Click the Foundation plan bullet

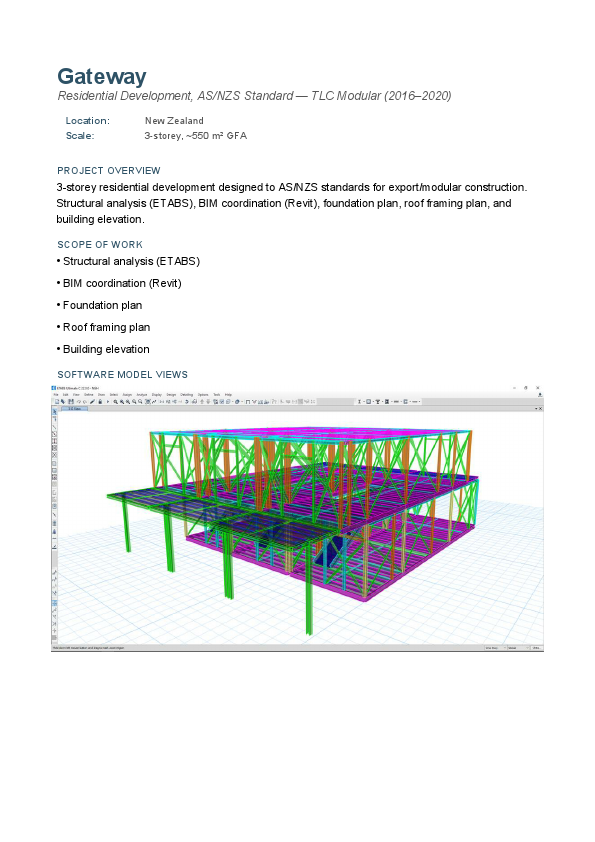click(x=99, y=306)
